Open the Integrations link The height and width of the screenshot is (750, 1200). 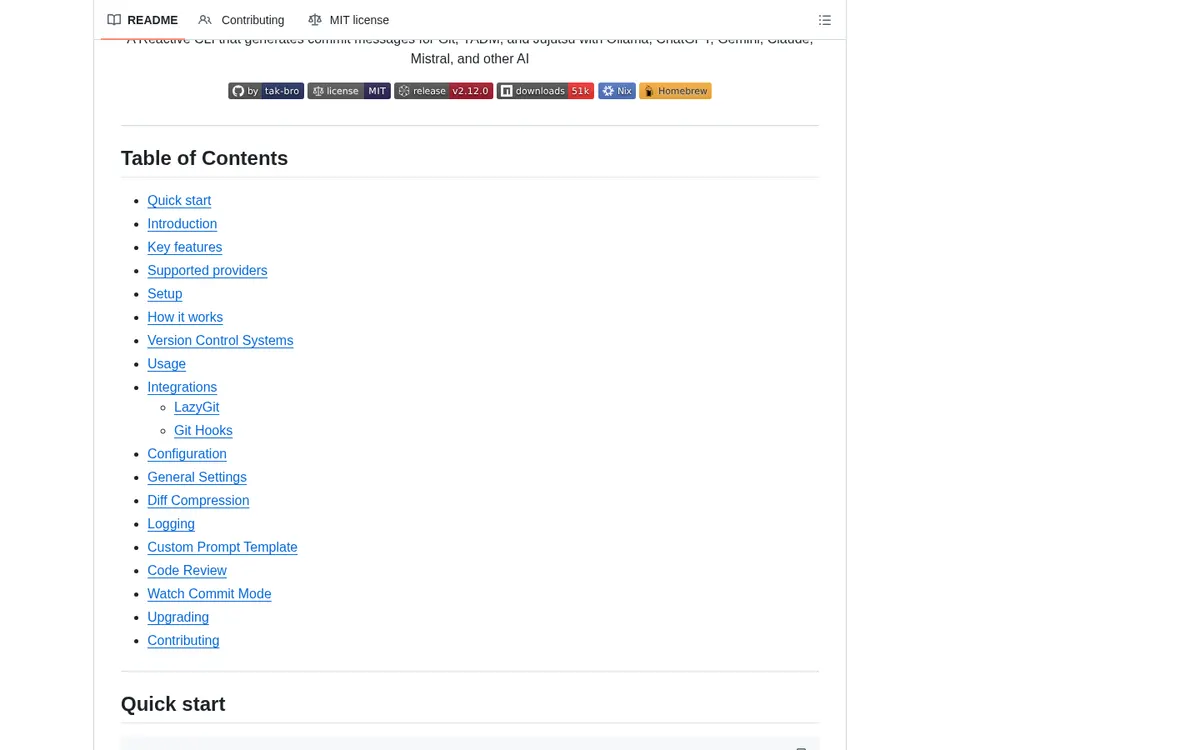click(x=182, y=387)
